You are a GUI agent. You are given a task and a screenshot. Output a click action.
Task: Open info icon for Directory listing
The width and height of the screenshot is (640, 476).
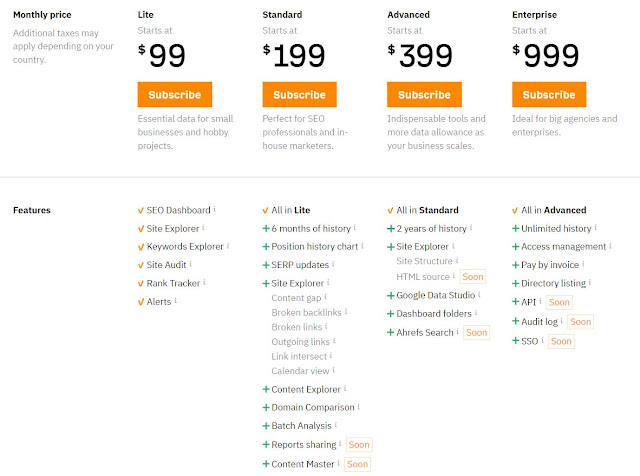(x=590, y=282)
